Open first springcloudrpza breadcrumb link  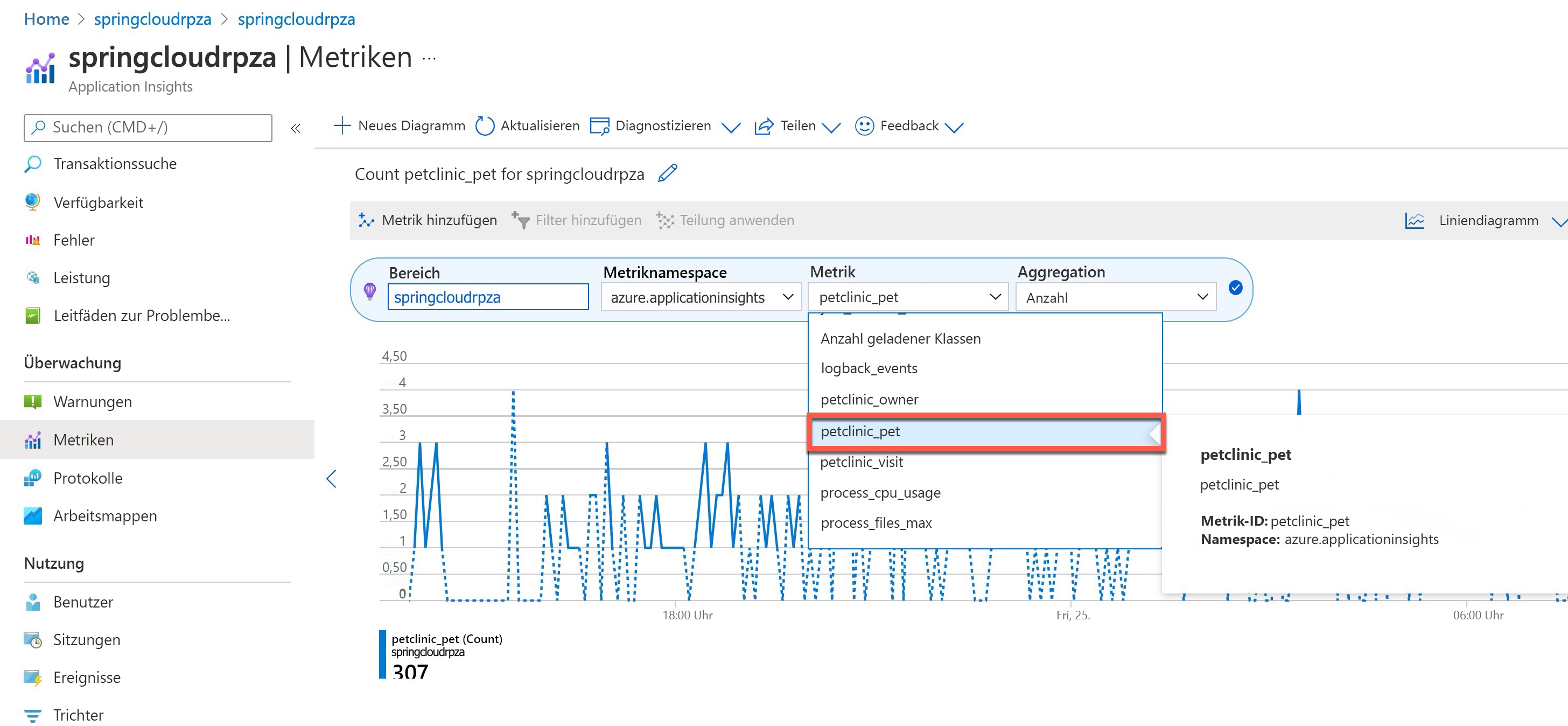[152, 19]
